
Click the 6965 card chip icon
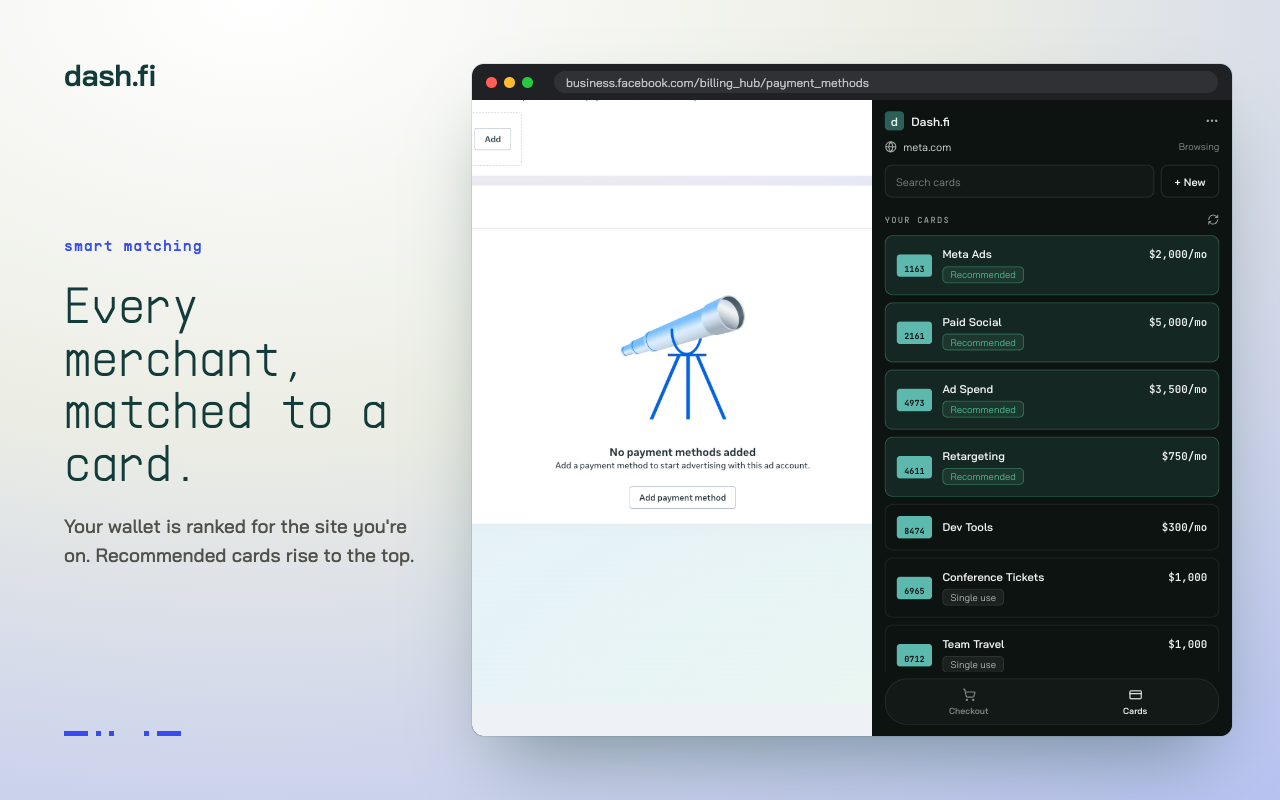[x=914, y=589]
